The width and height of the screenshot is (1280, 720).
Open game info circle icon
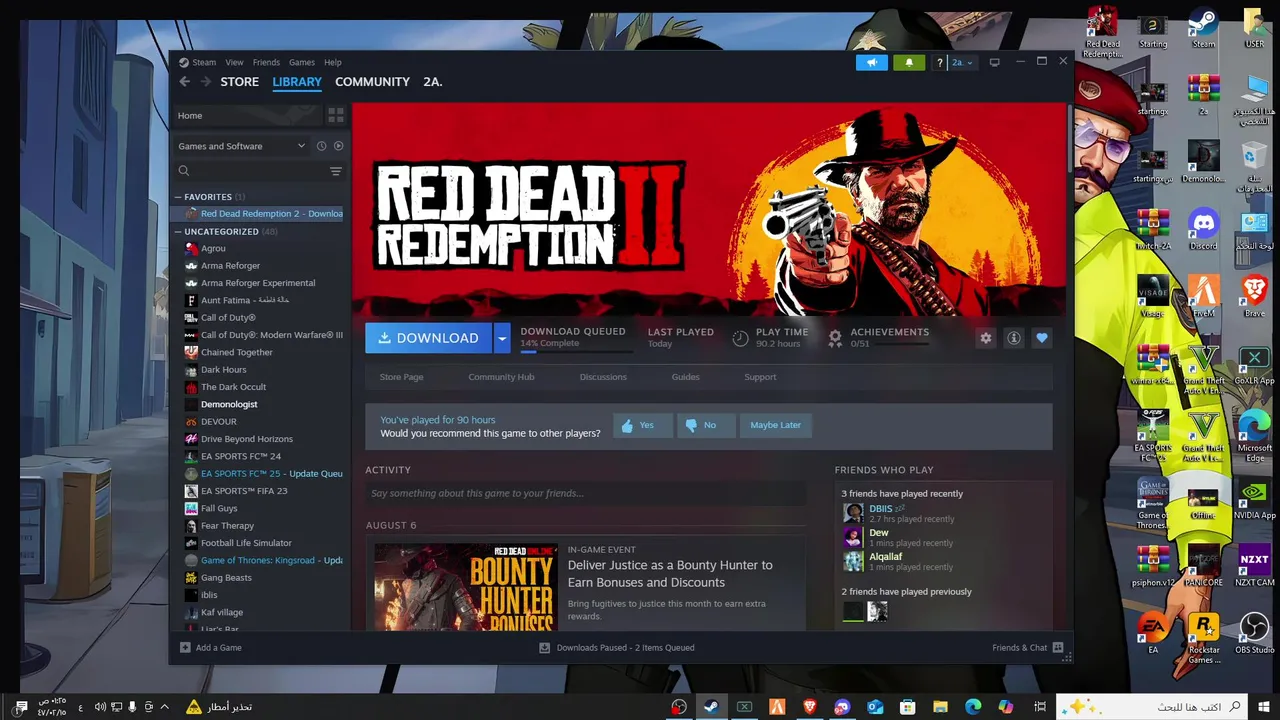click(x=1014, y=338)
